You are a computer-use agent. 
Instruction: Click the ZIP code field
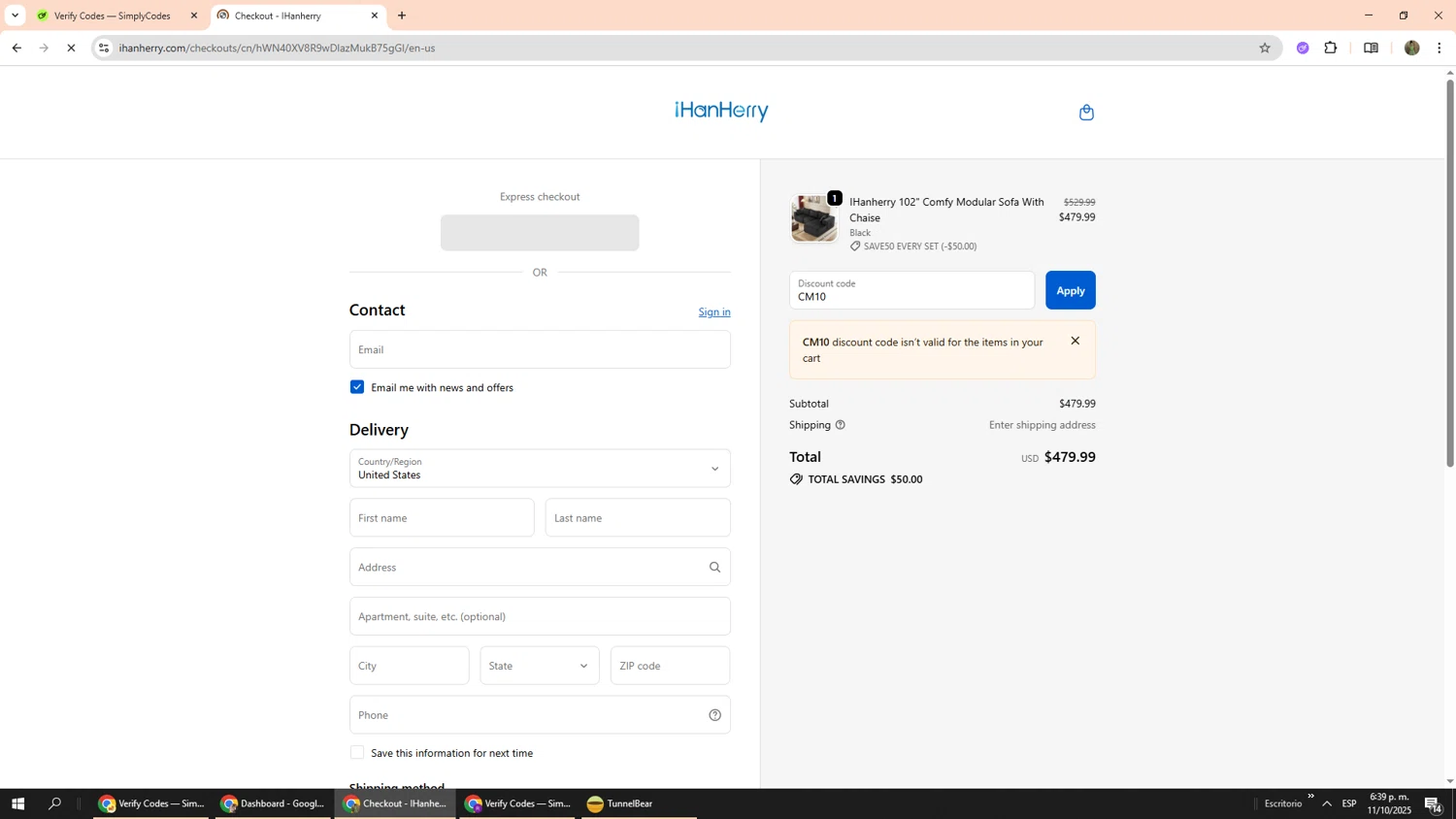671,666
